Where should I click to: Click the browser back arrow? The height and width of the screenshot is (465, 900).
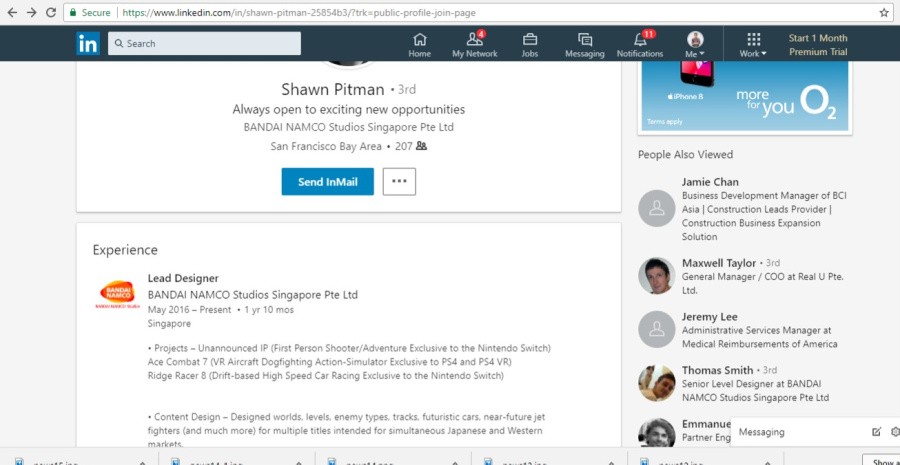pyautogui.click(x=12, y=12)
